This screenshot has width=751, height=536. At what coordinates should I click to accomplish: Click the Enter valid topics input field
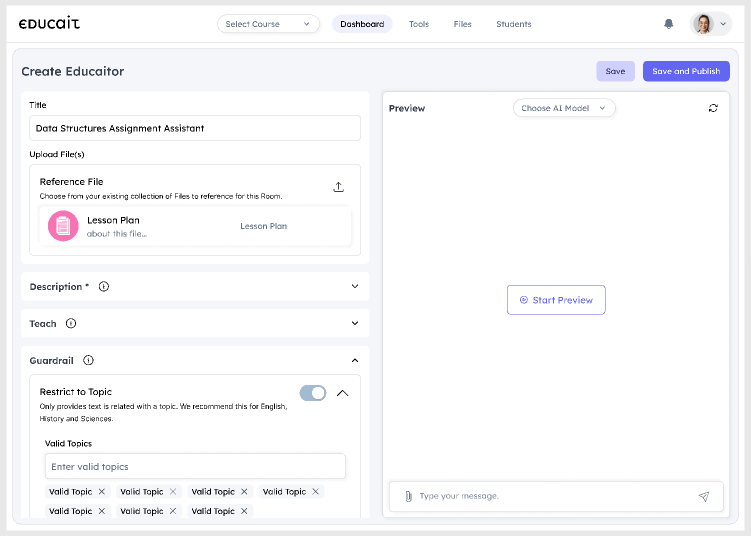pos(195,466)
